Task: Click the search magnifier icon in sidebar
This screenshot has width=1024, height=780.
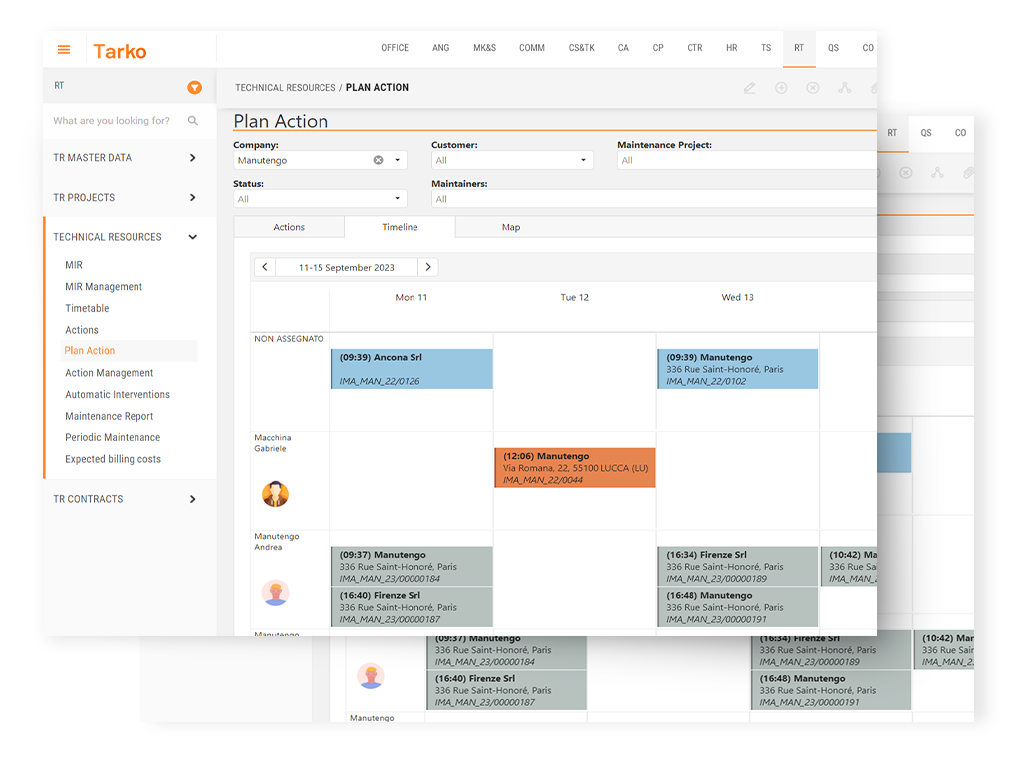Action: pos(193,121)
